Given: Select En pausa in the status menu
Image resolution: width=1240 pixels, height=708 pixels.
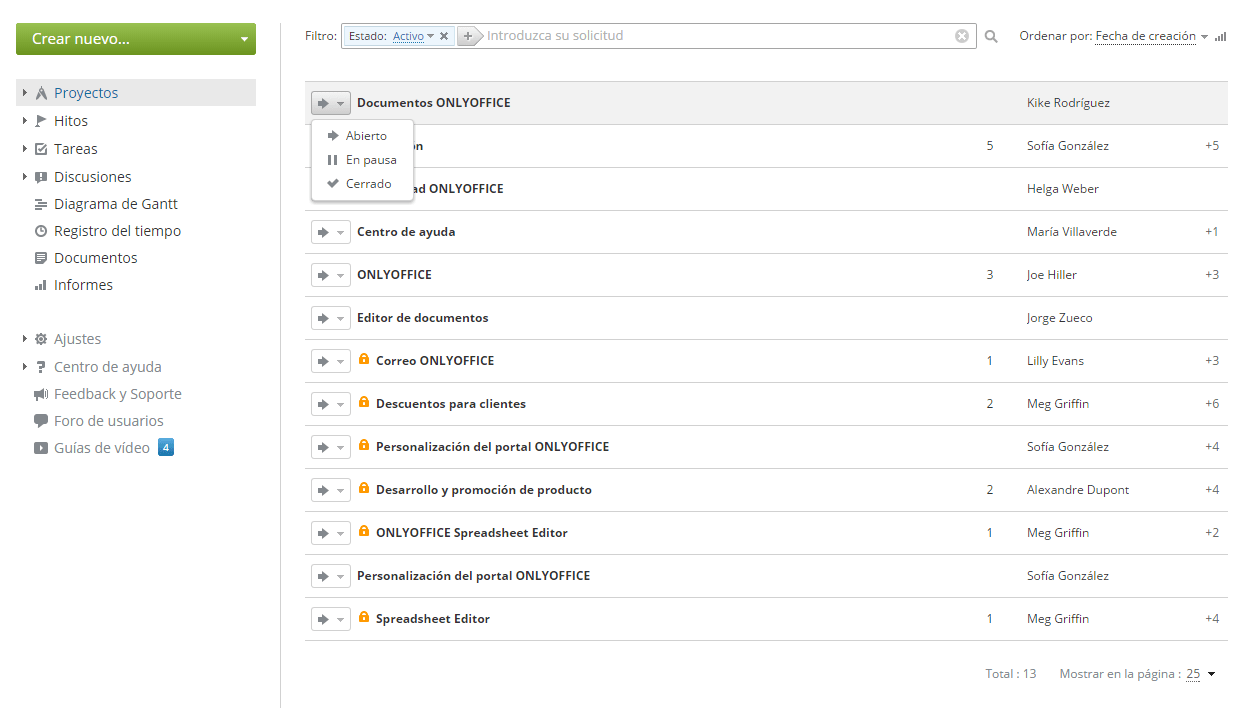Looking at the screenshot, I should tap(362, 160).
